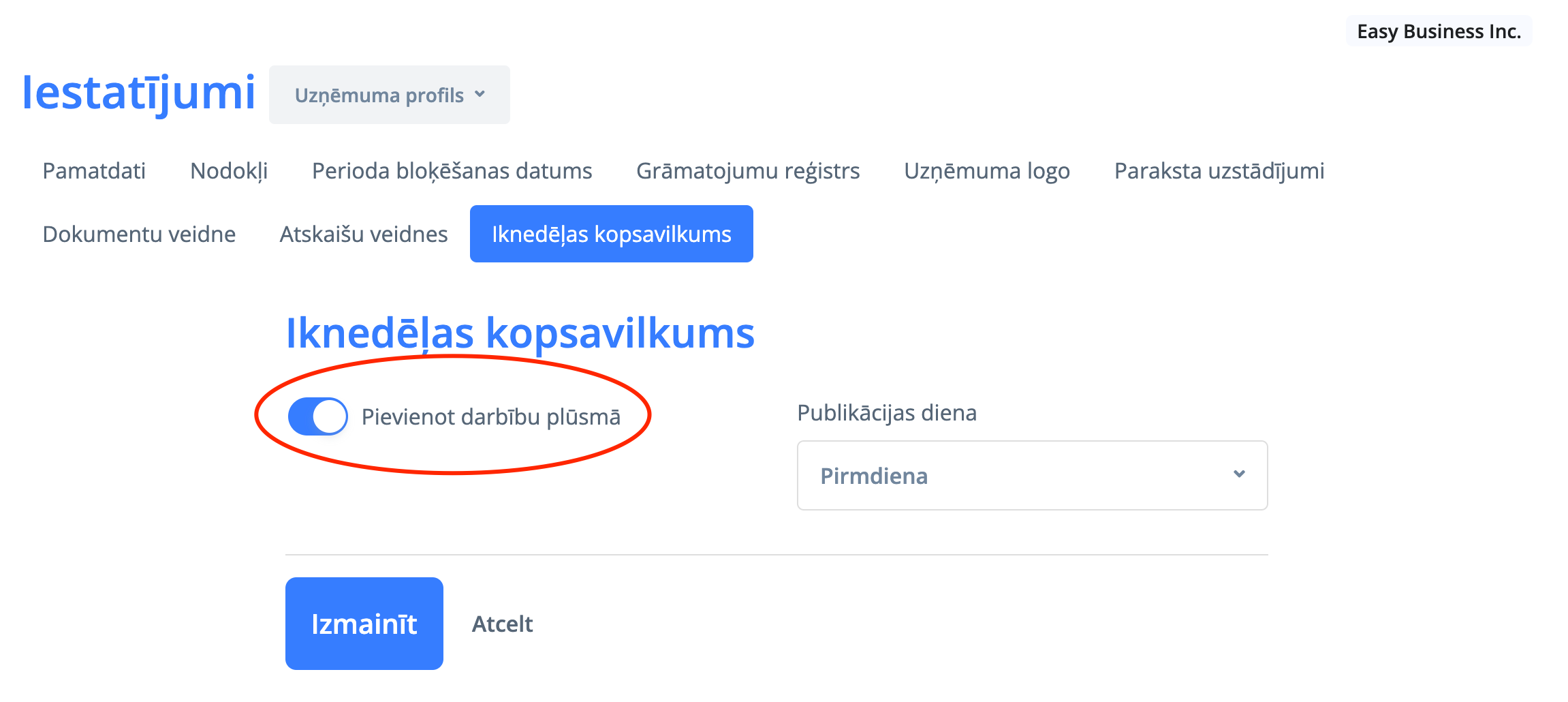This screenshot has height=702, width=1568.
Task: Select the Atskaišu veidnes tab
Action: 364,234
